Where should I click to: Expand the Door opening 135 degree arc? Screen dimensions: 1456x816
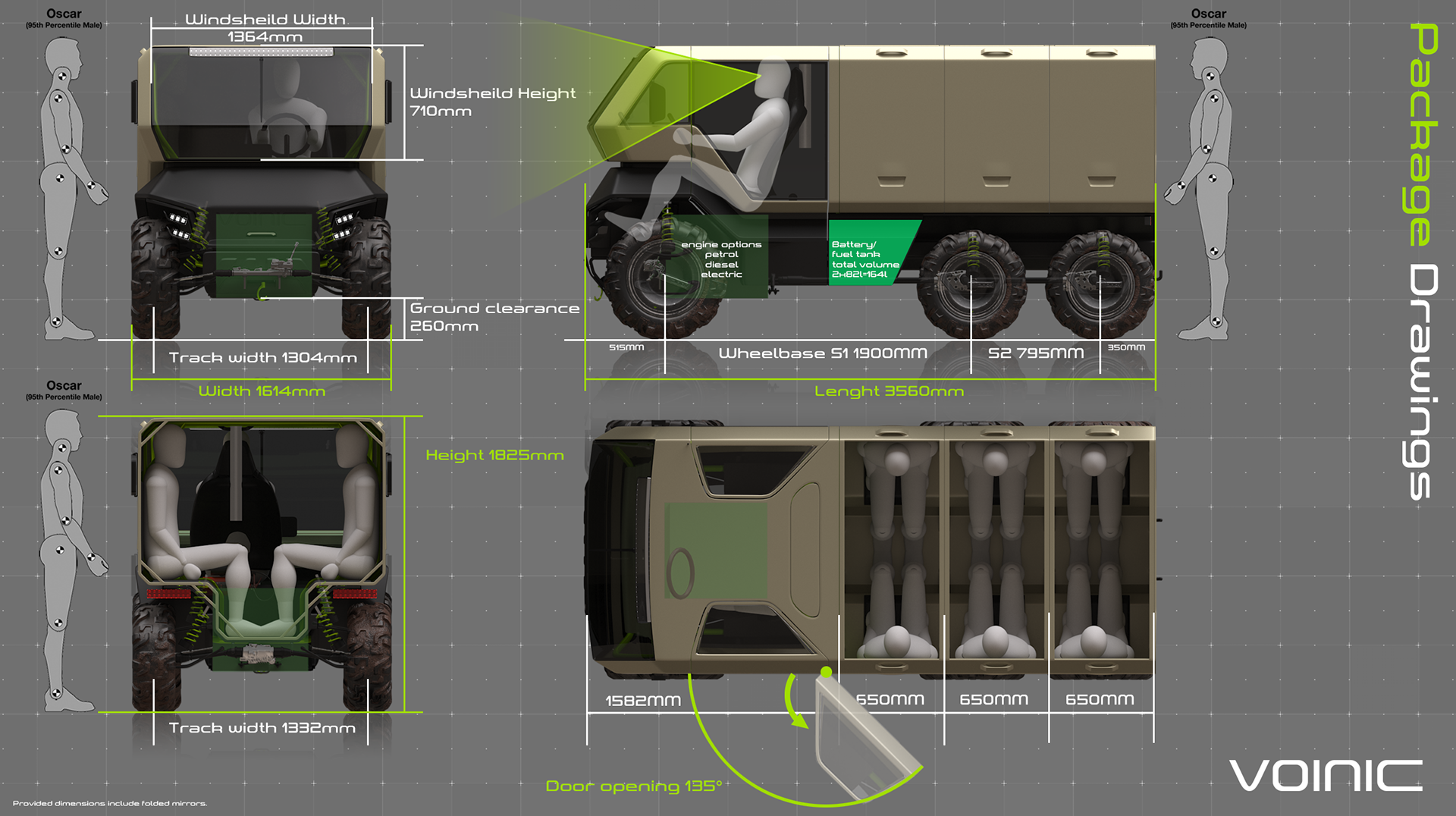(635, 786)
